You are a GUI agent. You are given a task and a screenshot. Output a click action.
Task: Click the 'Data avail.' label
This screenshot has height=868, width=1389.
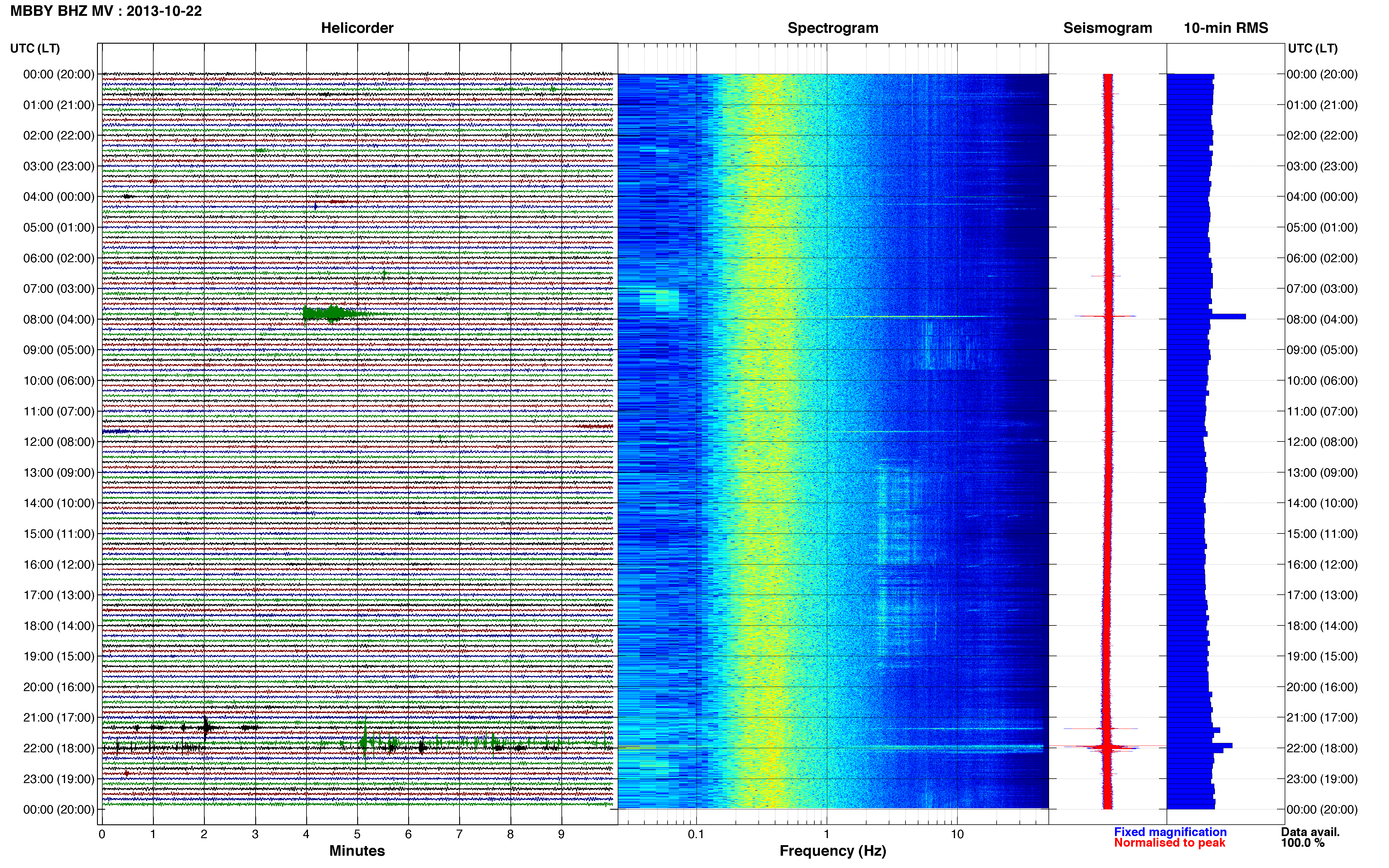point(1310,832)
